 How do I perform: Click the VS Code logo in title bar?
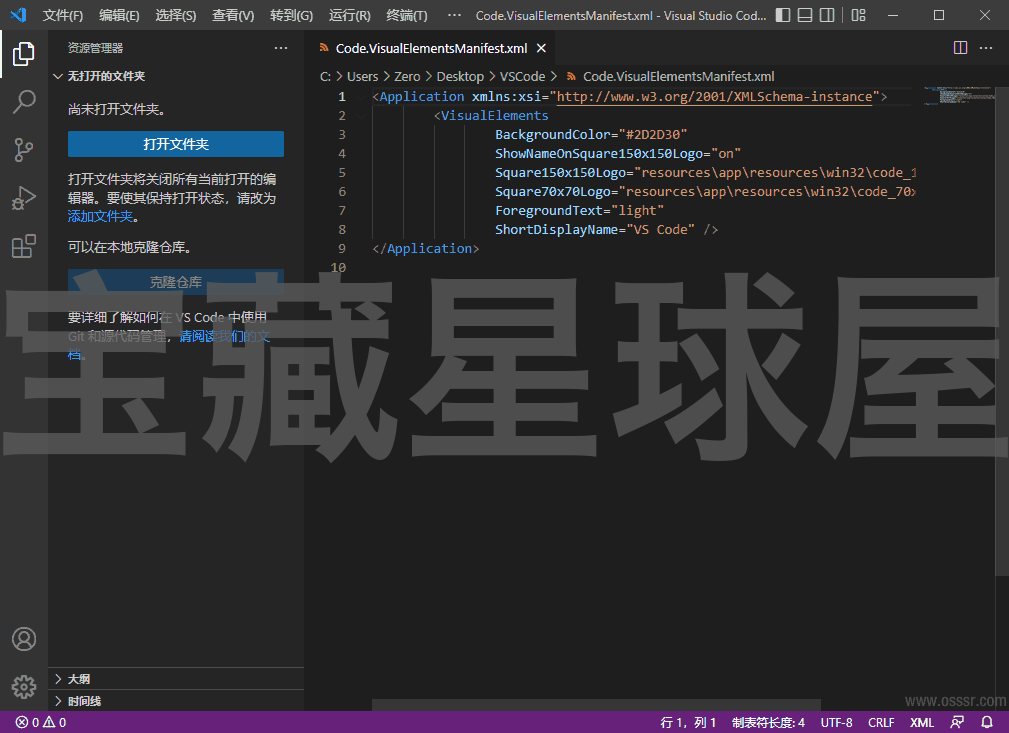pyautogui.click(x=19, y=15)
